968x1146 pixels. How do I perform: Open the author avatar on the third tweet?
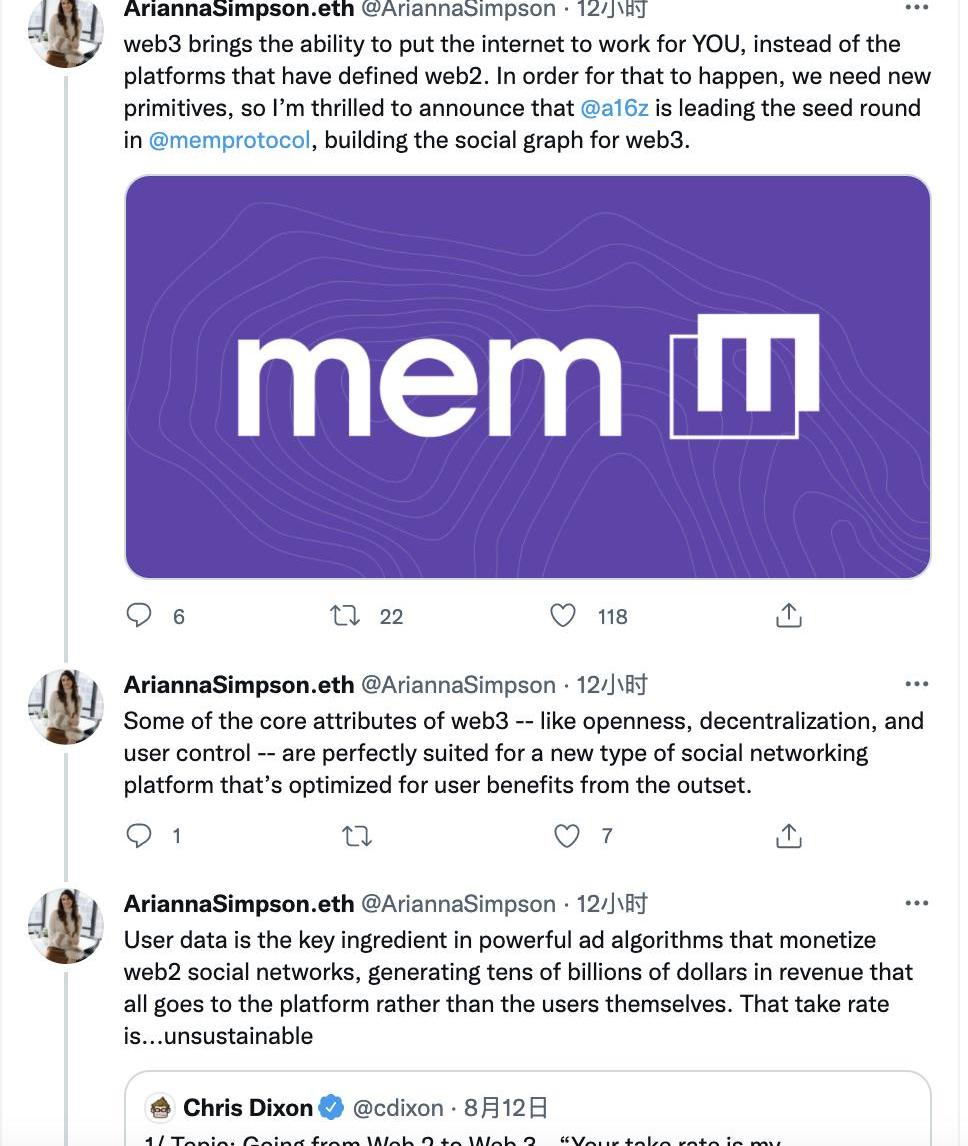[x=66, y=927]
